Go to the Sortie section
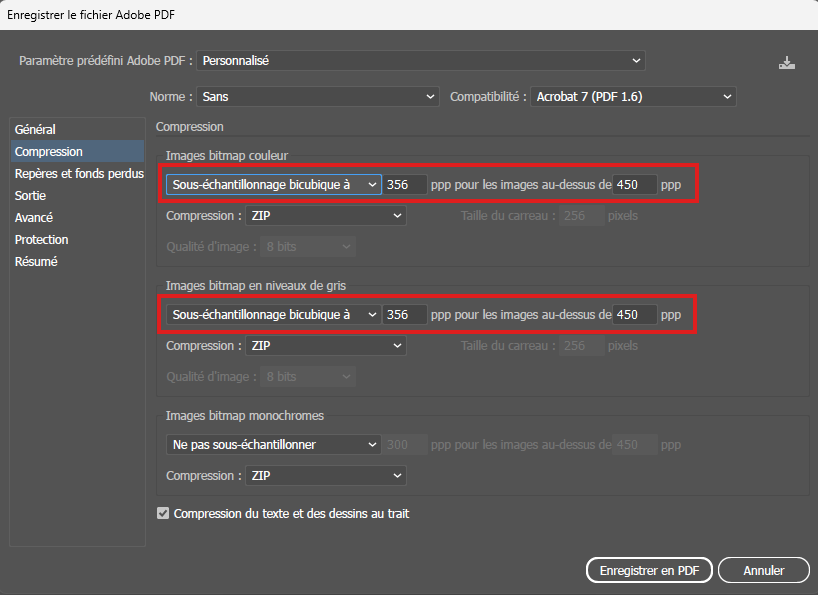 point(30,196)
